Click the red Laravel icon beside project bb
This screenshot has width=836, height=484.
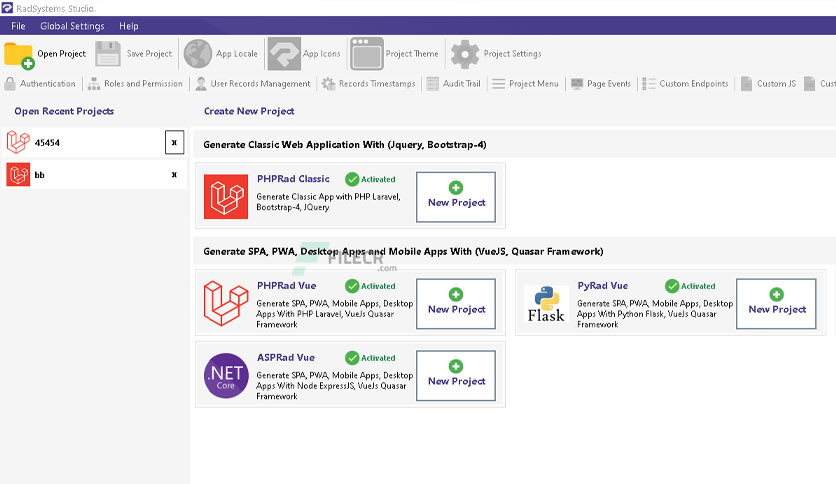tap(18, 174)
